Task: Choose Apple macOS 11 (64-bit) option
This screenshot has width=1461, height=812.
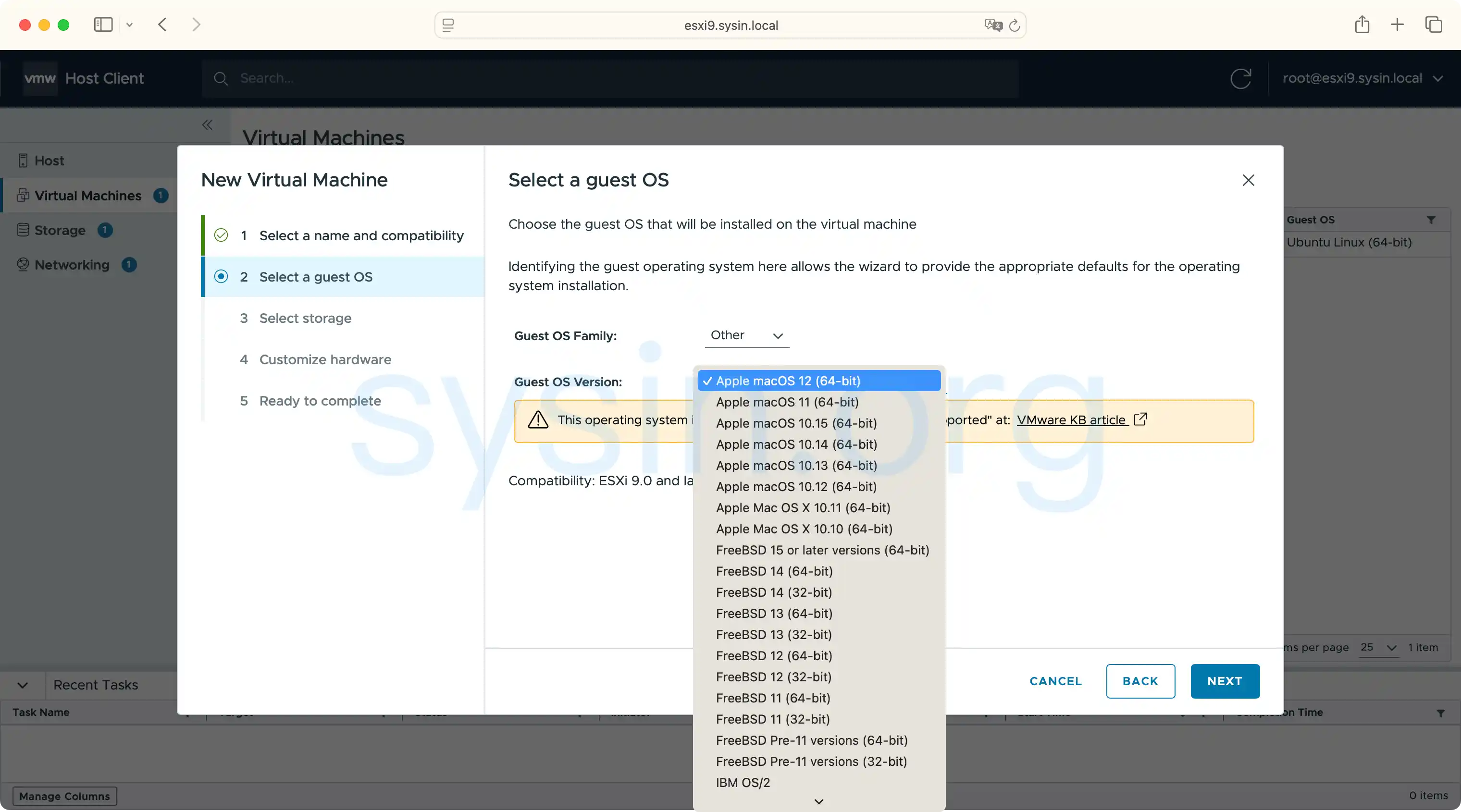Action: click(x=818, y=402)
